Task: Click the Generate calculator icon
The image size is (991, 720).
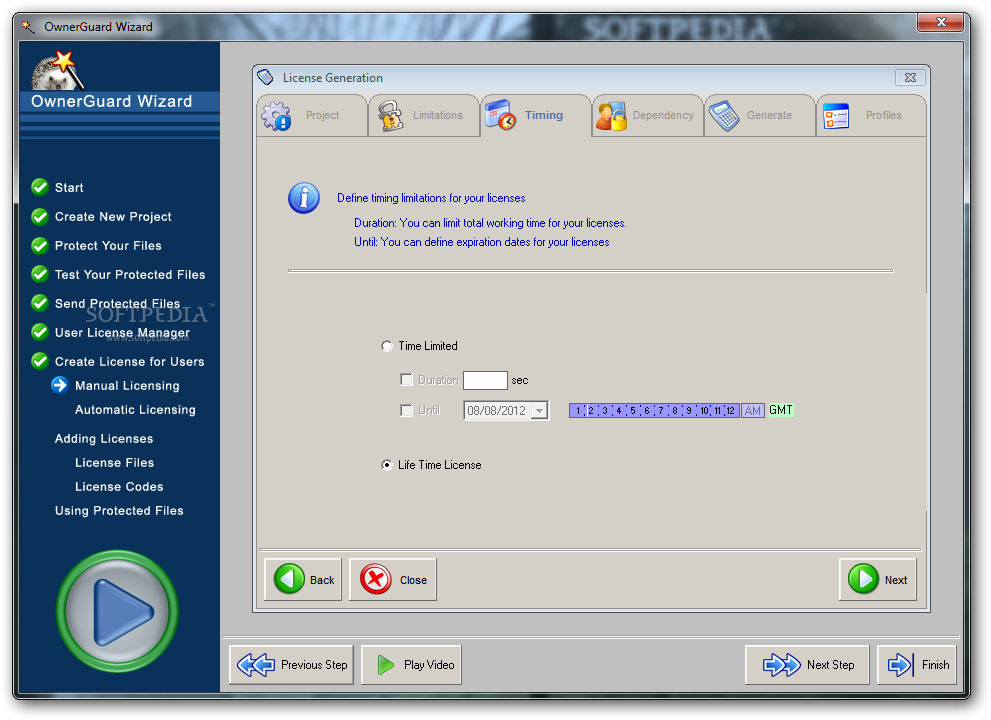Action: pos(724,116)
